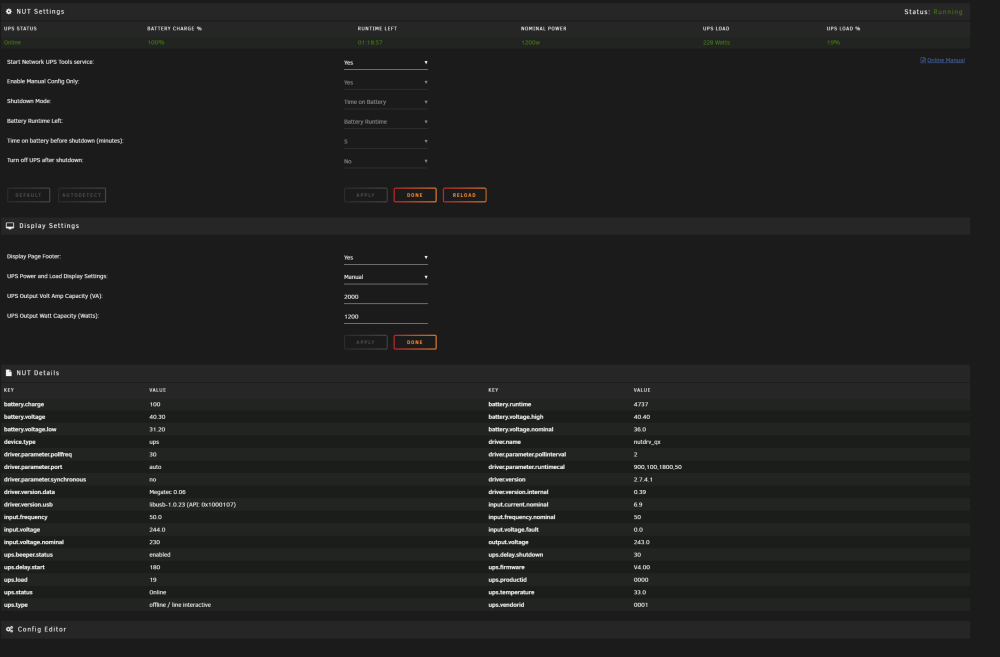Image resolution: width=1000 pixels, height=657 pixels.
Task: Expand the Shutdown Mode dropdown
Action: pos(385,102)
